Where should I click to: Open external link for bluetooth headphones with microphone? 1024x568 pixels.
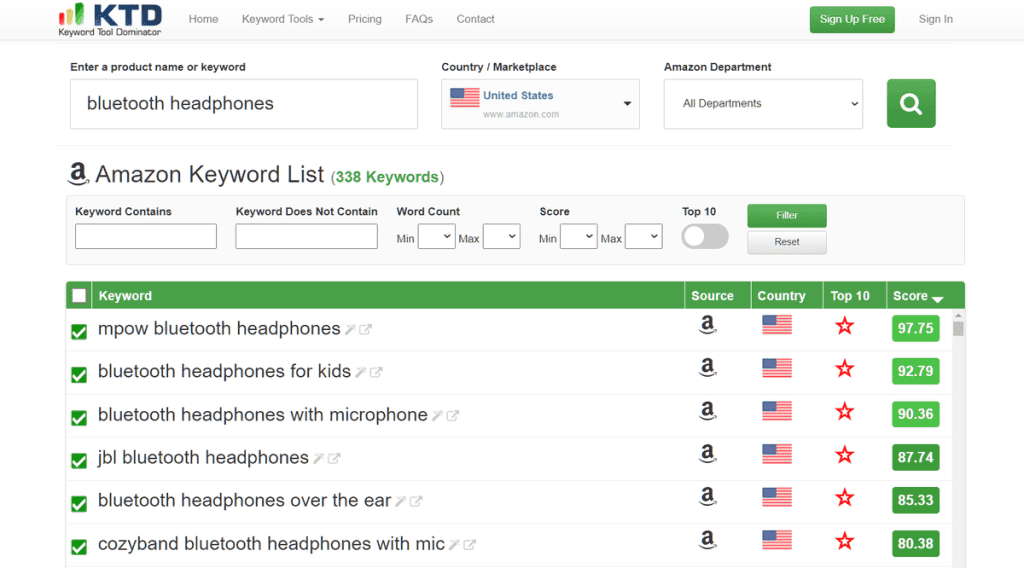coord(453,415)
